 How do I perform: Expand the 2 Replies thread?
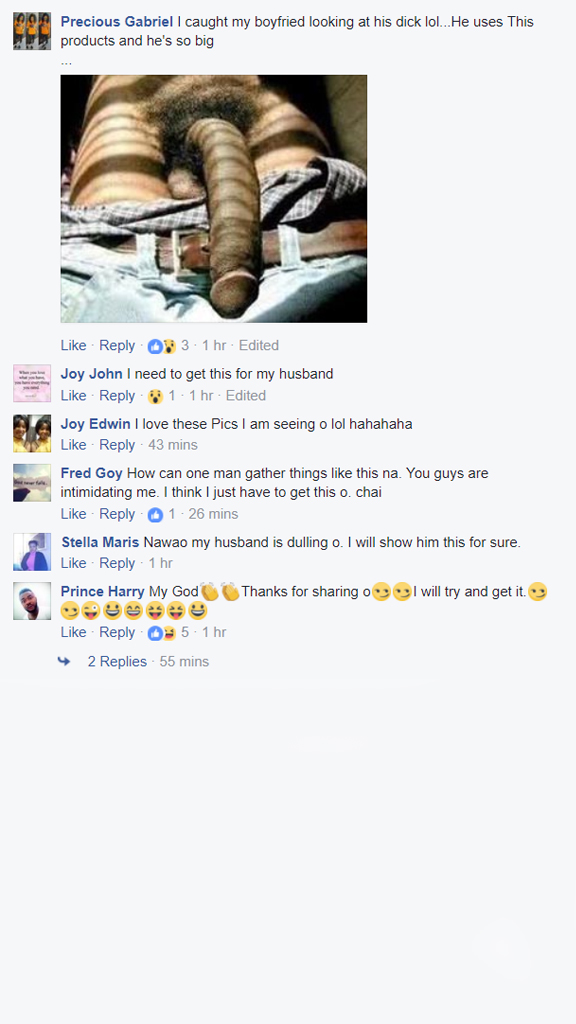click(x=118, y=662)
